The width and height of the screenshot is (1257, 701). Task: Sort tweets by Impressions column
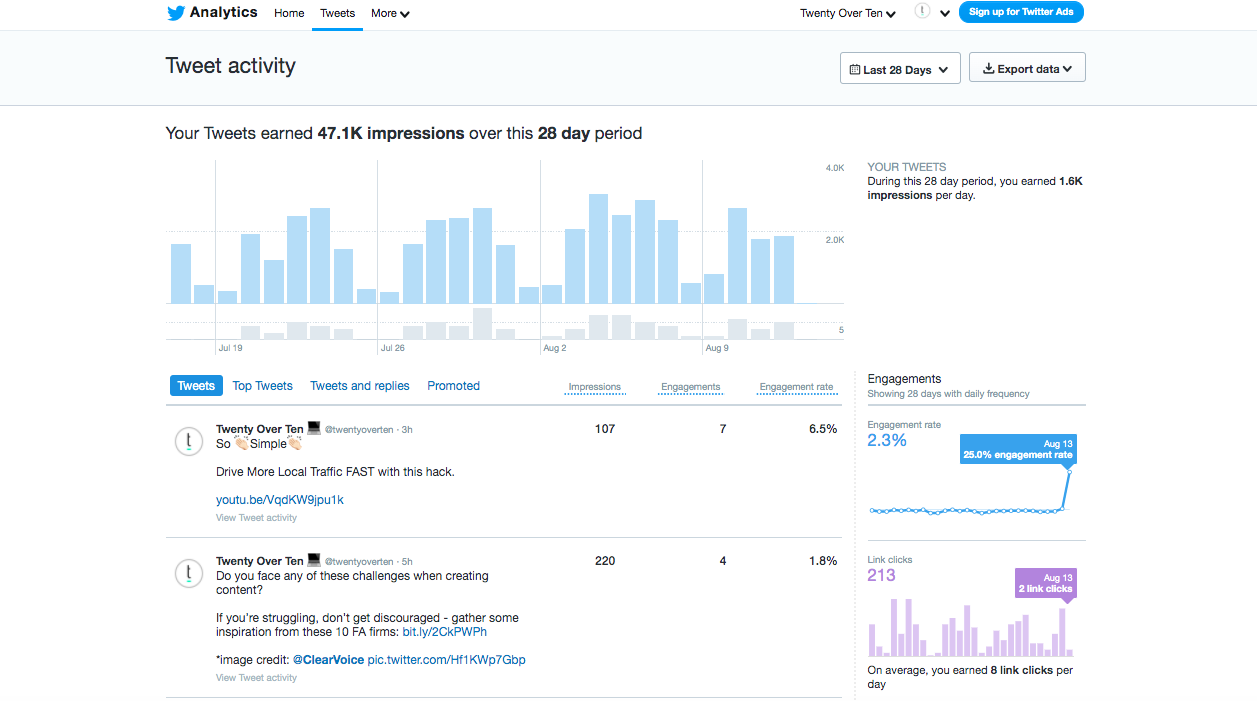[594, 387]
